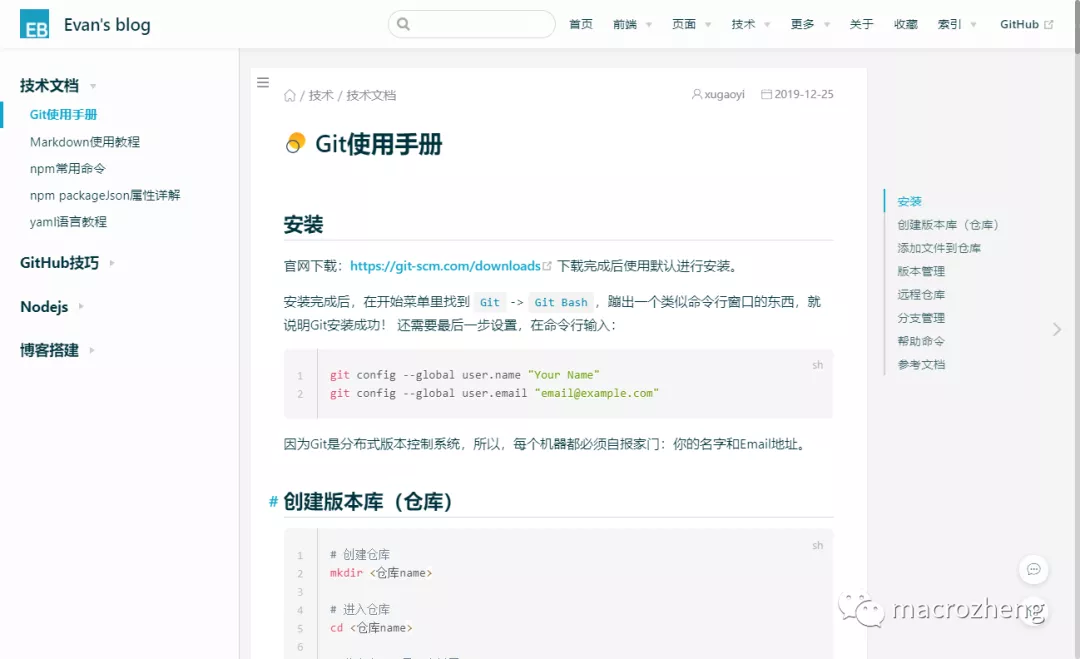Click the Git使用手册 title badge icon

(x=295, y=143)
